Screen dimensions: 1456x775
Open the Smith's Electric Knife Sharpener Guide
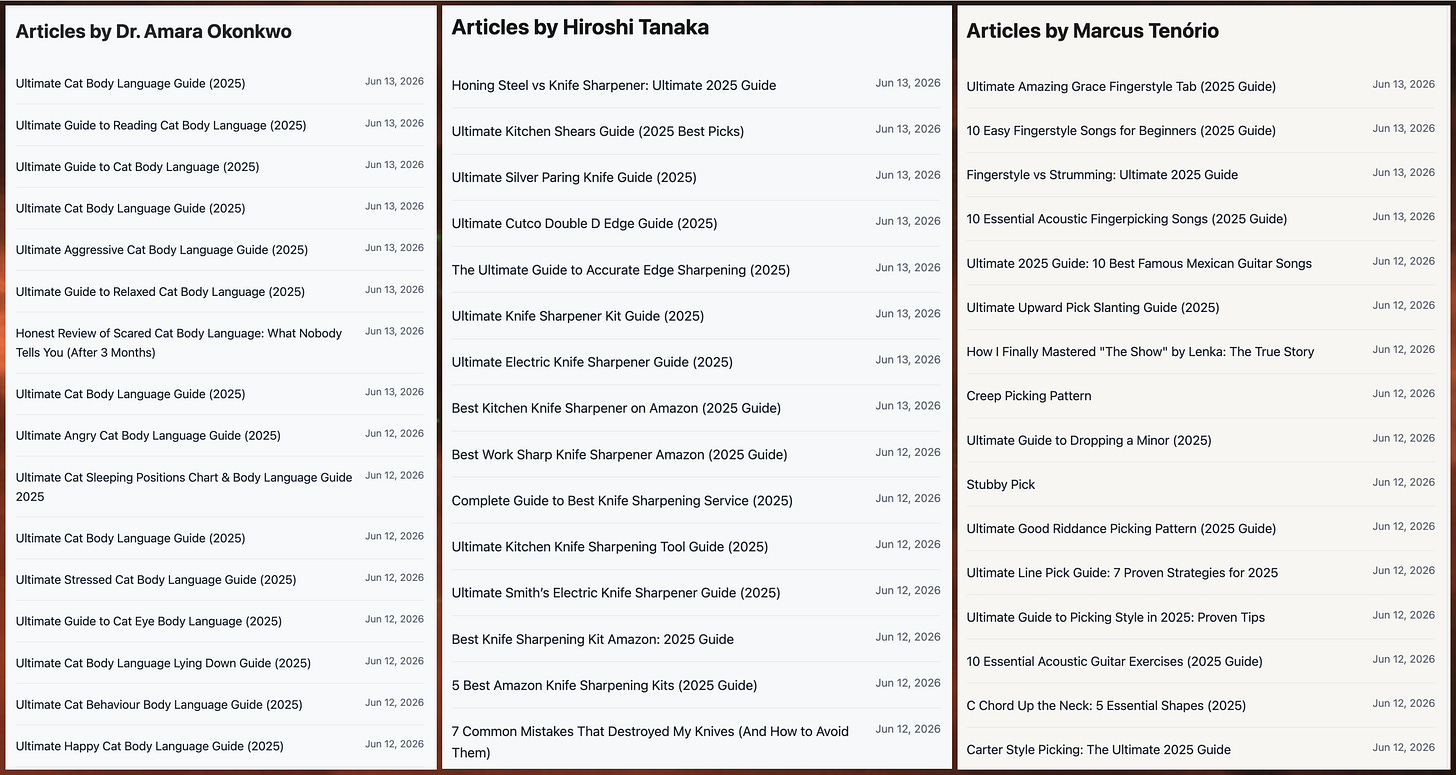coord(616,593)
